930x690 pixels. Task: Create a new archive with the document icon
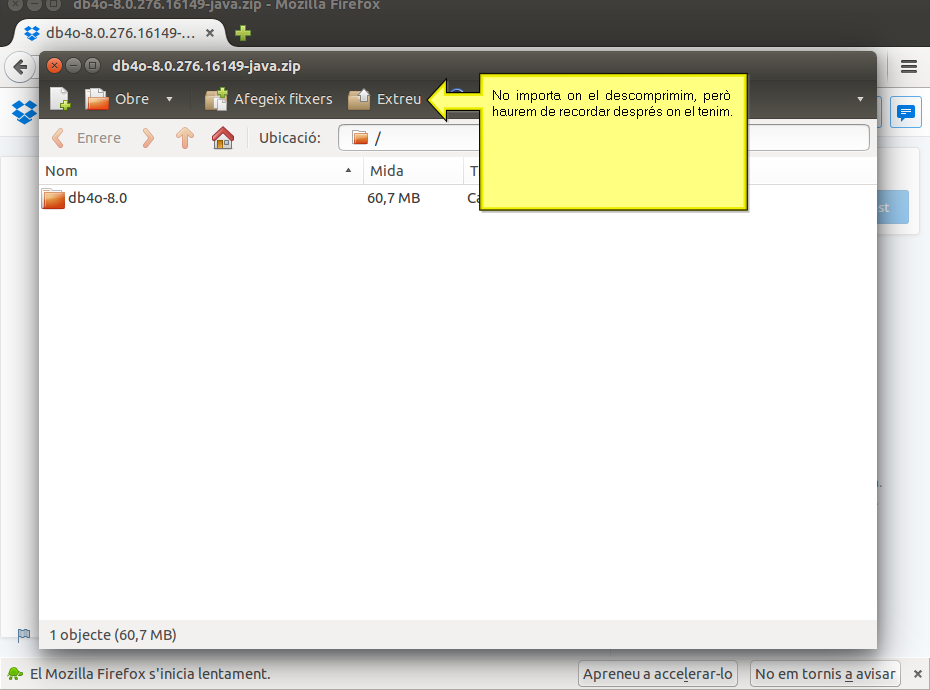pyautogui.click(x=60, y=98)
